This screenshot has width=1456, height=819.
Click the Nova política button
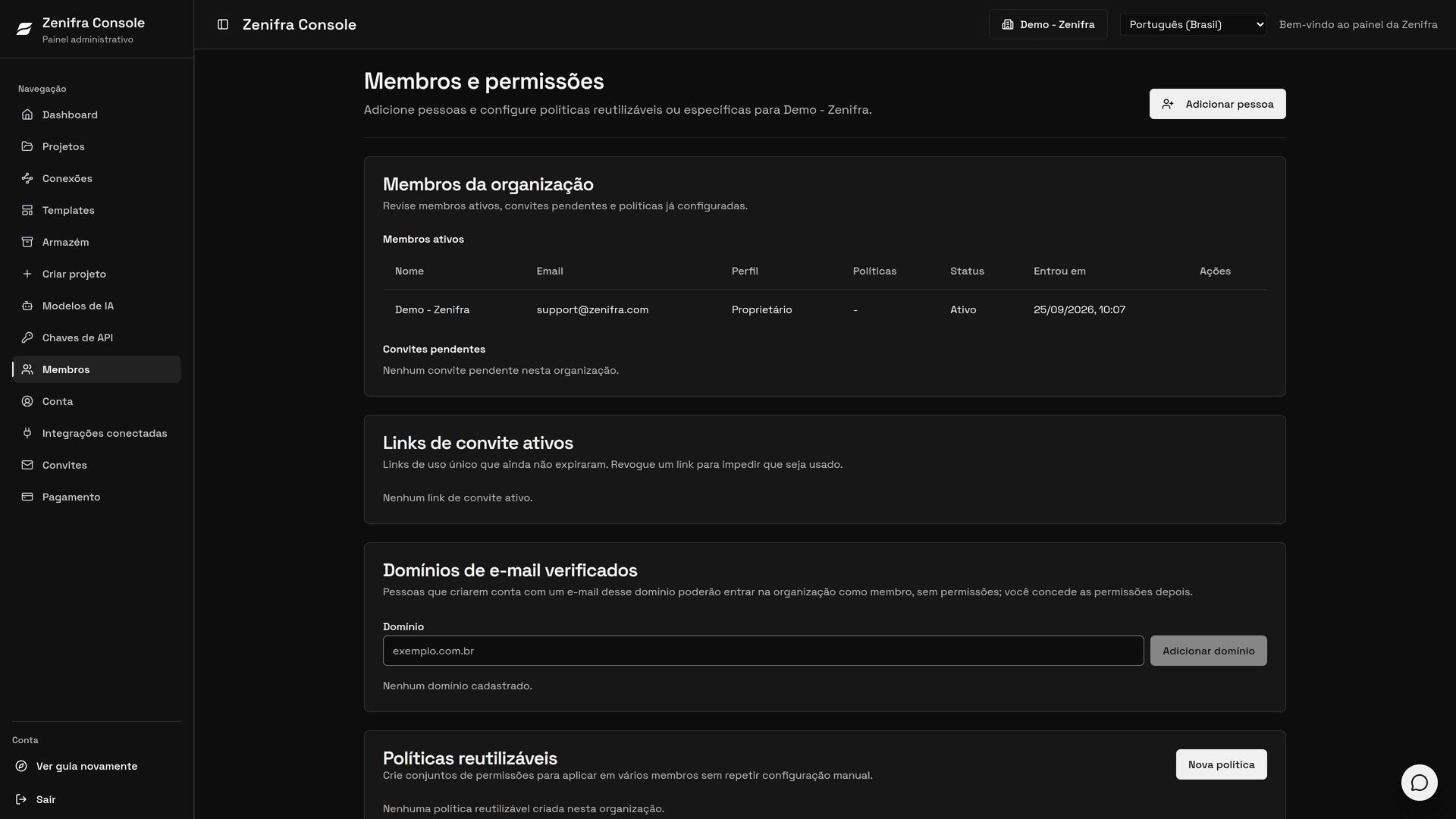[1221, 764]
